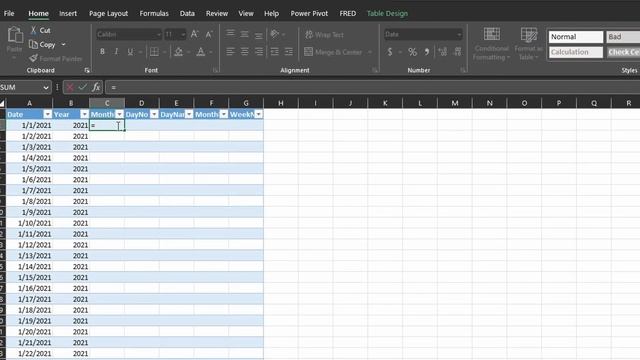Screen dimensions: 640x360
Task: Click the Cut button
Action: pos(40,30)
